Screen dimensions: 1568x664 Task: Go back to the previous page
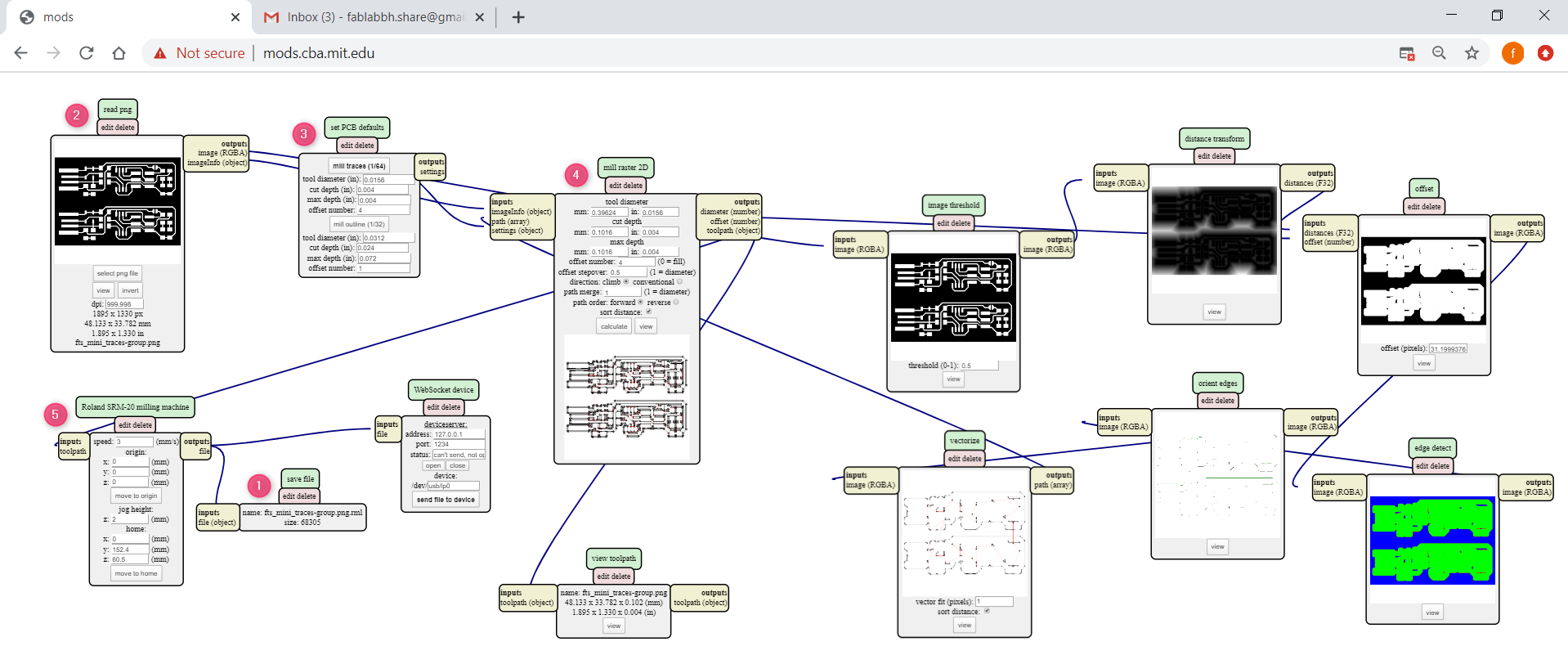(x=21, y=53)
